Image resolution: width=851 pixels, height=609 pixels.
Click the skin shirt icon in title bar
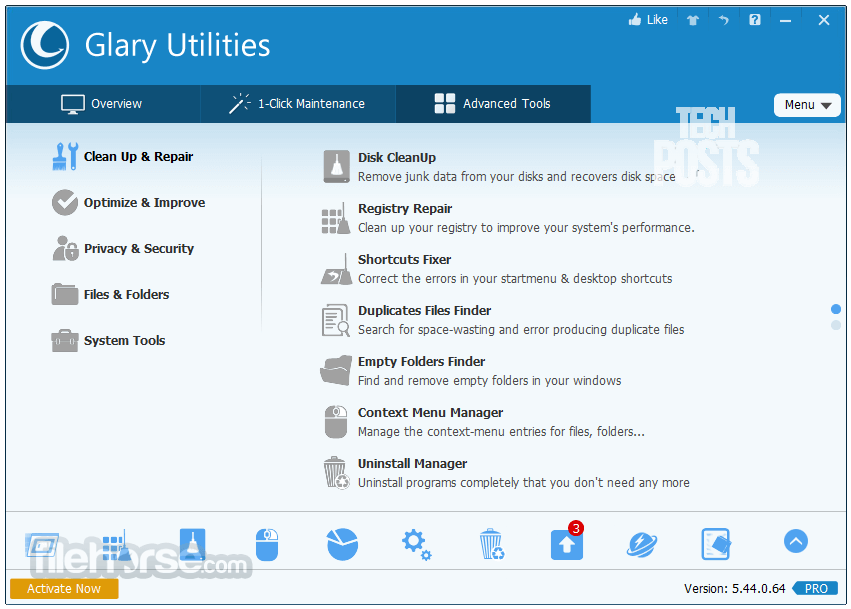click(x=693, y=21)
